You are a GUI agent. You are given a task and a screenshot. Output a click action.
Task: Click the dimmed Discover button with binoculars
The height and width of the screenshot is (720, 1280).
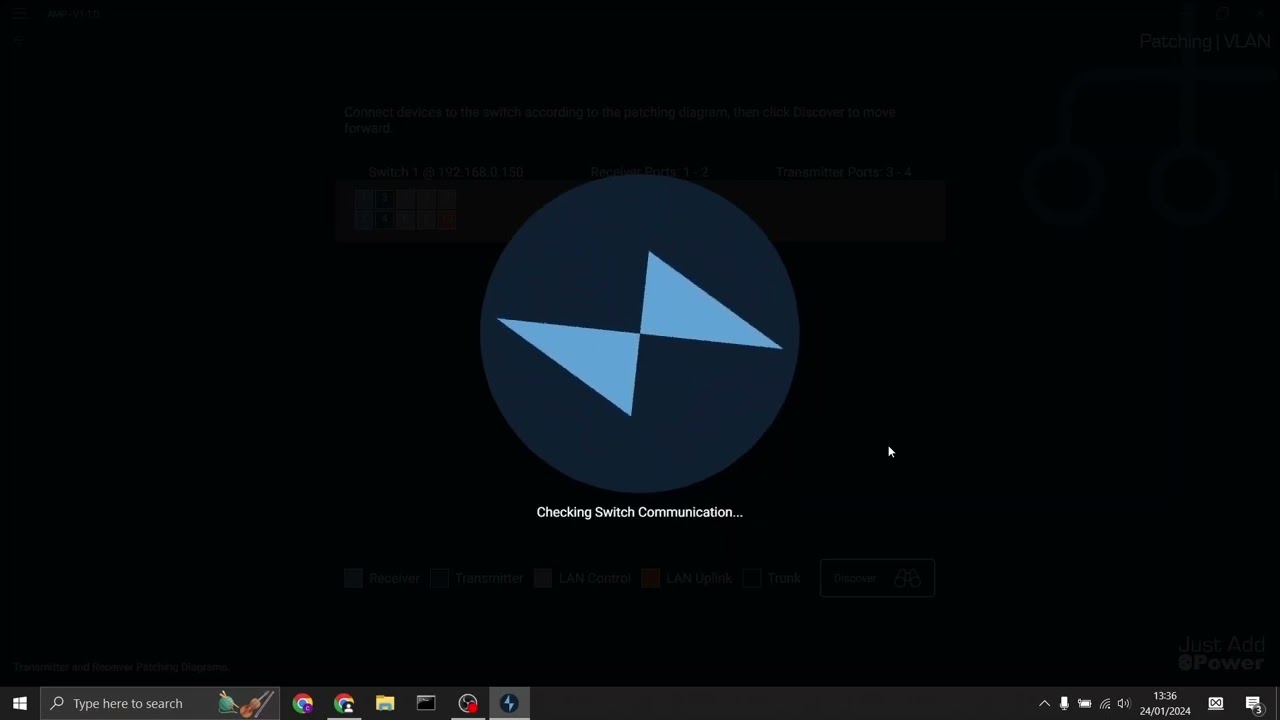coord(877,578)
